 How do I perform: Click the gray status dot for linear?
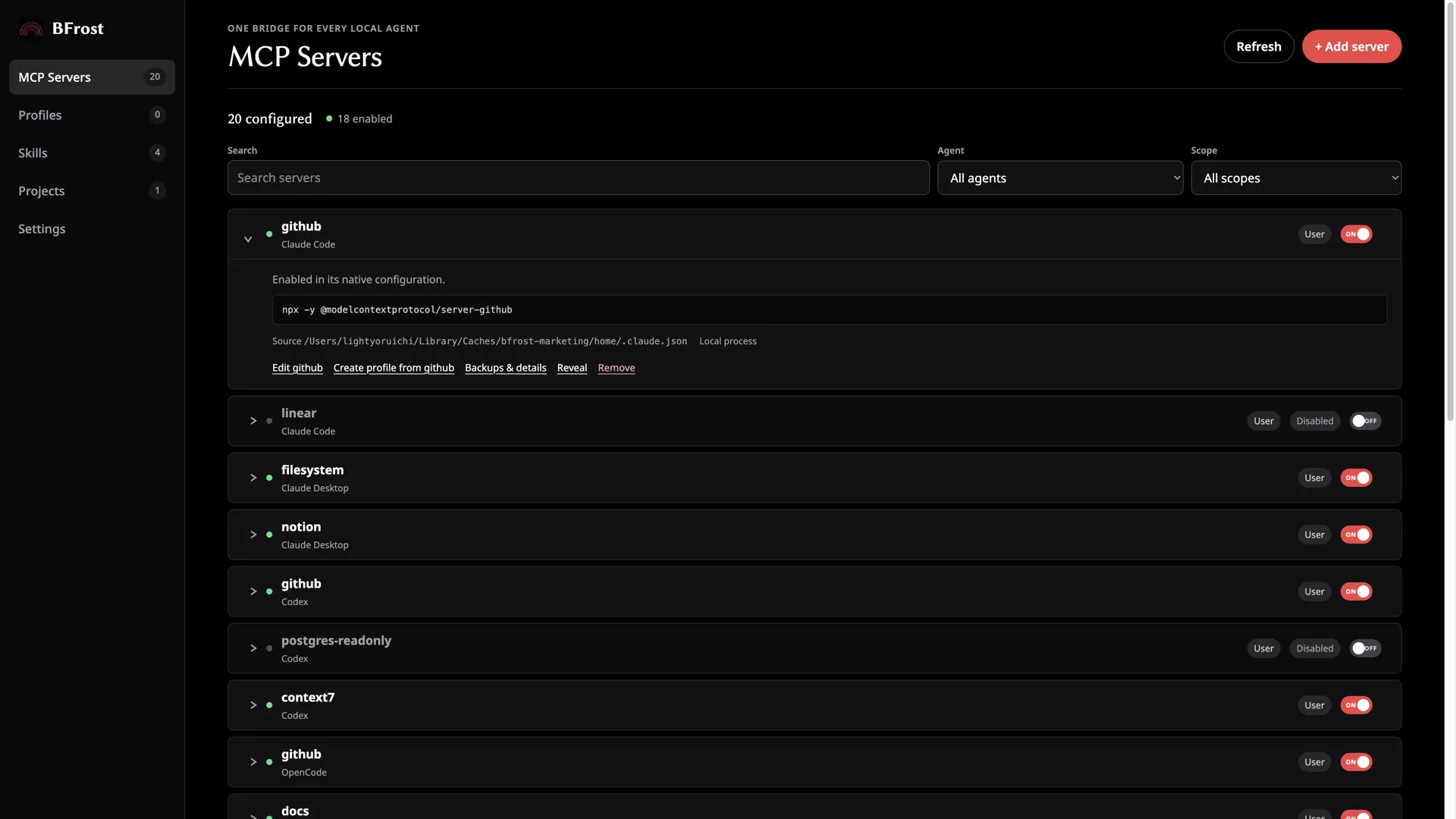tap(269, 421)
